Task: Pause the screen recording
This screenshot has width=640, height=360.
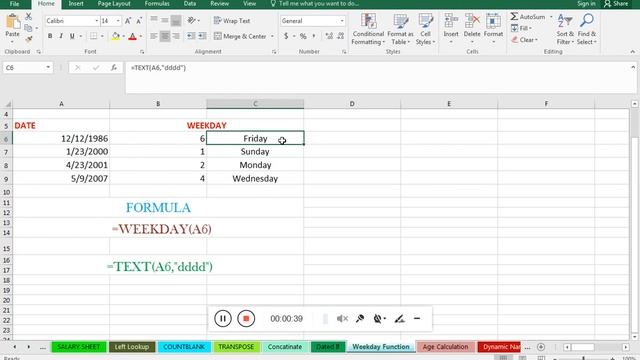Action: tap(223, 318)
